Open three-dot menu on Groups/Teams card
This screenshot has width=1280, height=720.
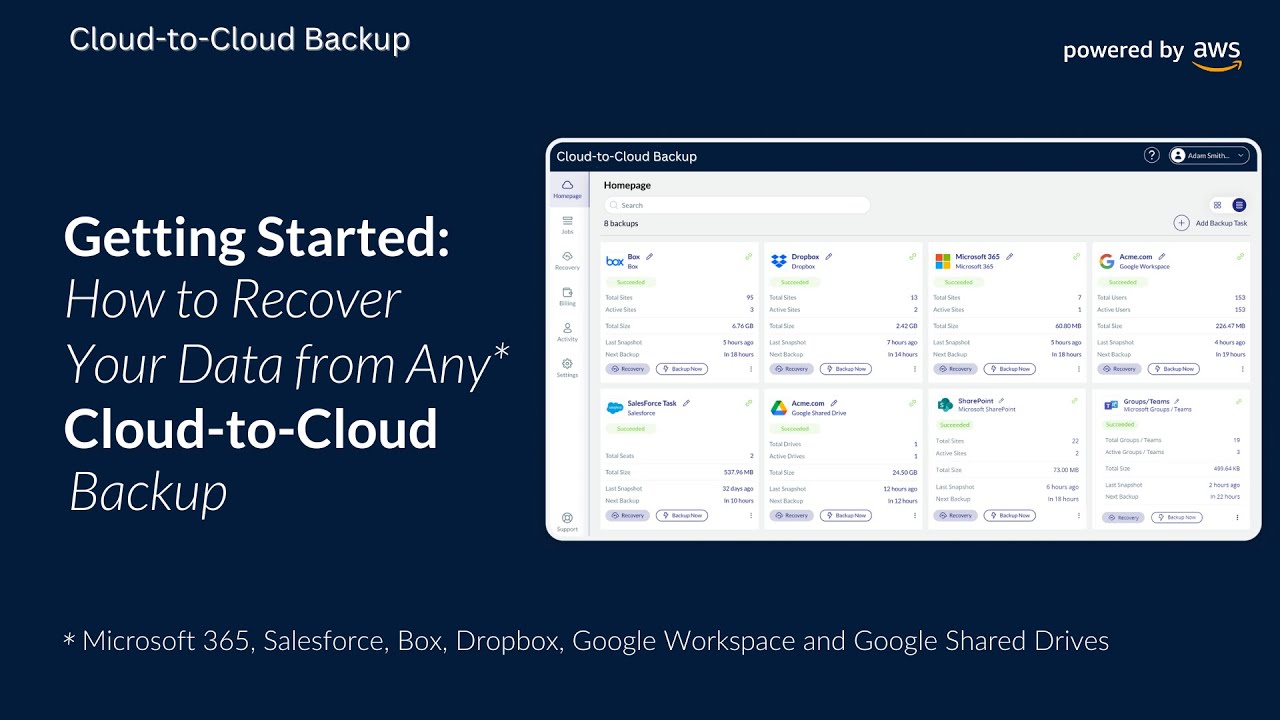pyautogui.click(x=1237, y=518)
